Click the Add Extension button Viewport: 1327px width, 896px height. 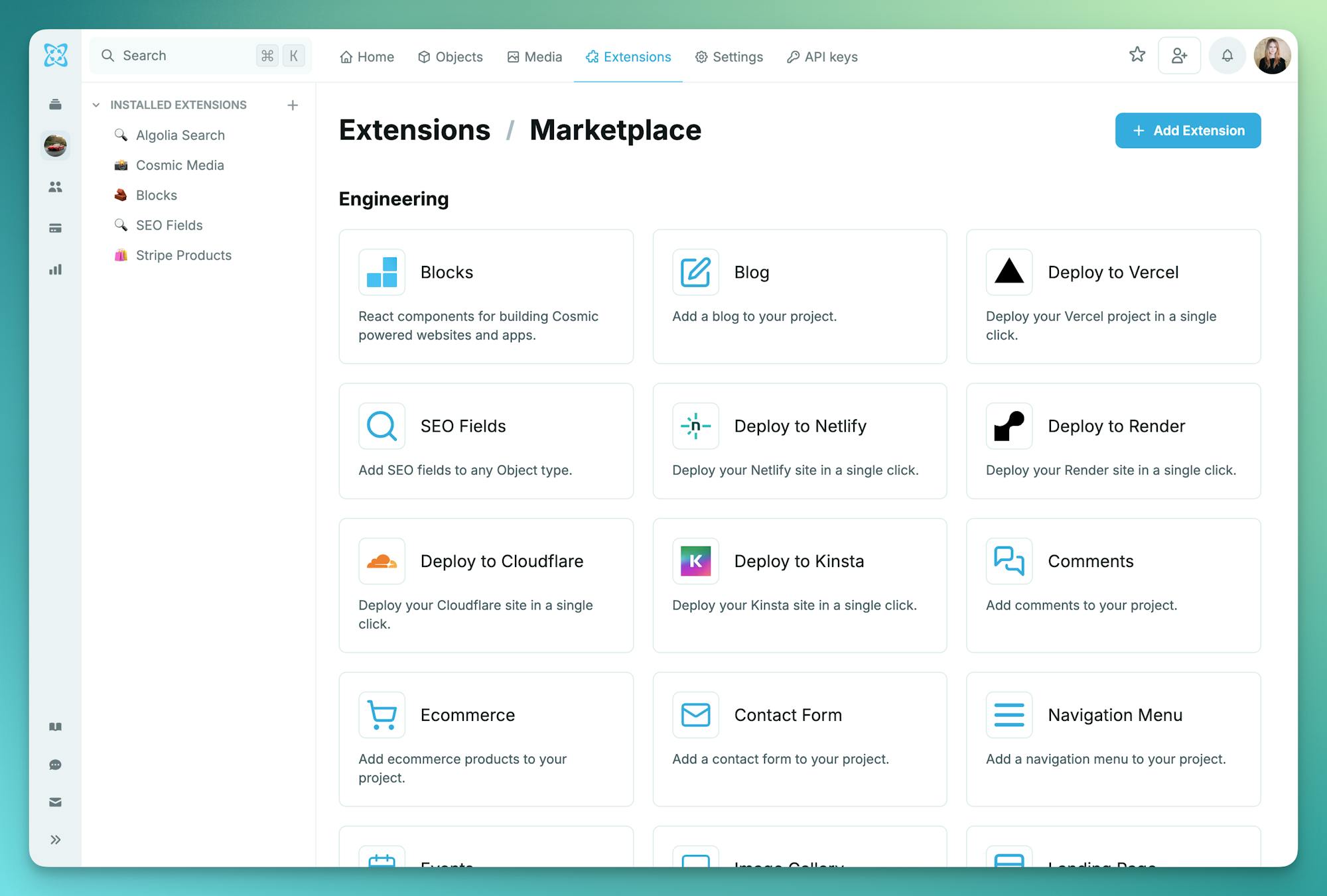[x=1188, y=131]
